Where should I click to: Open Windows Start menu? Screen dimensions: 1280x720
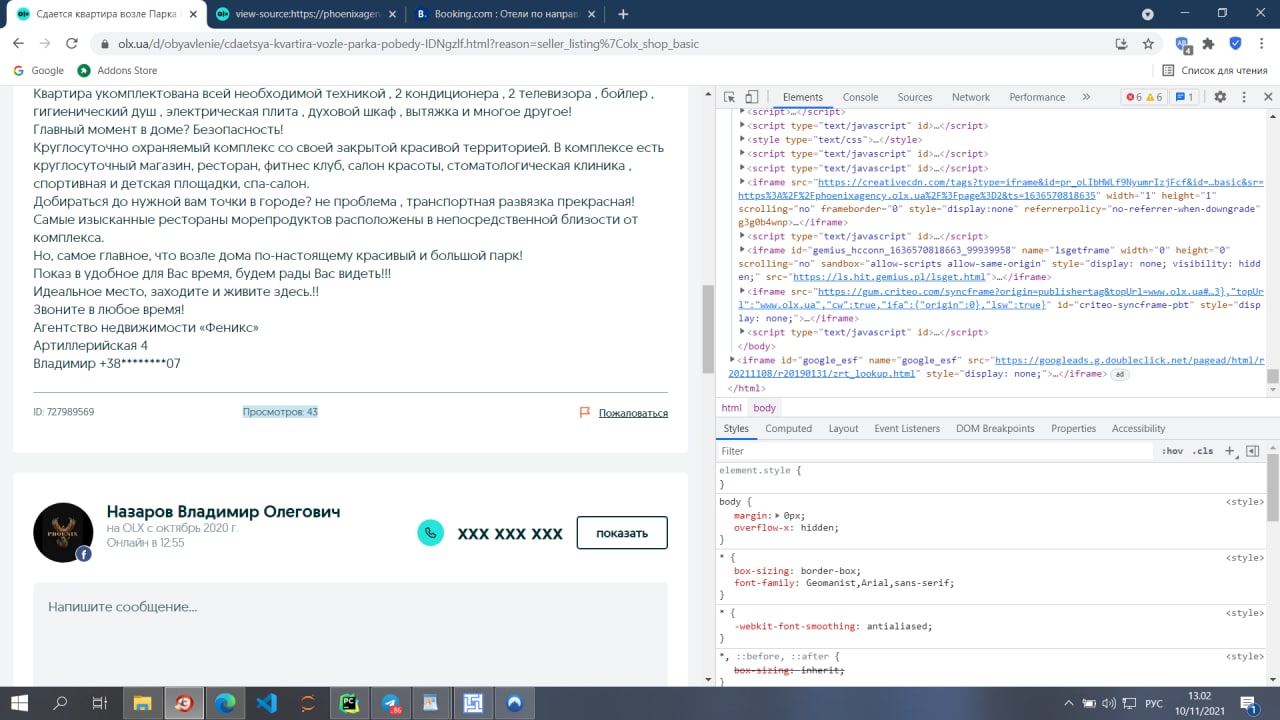pyautogui.click(x=20, y=703)
